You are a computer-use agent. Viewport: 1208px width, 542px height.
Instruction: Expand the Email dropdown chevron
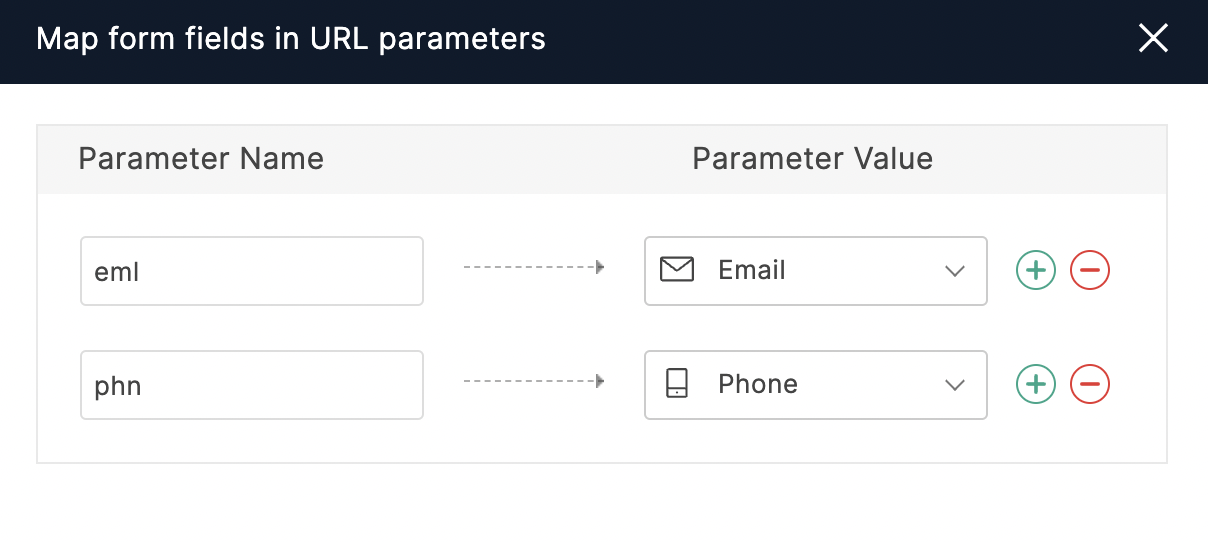(954, 271)
